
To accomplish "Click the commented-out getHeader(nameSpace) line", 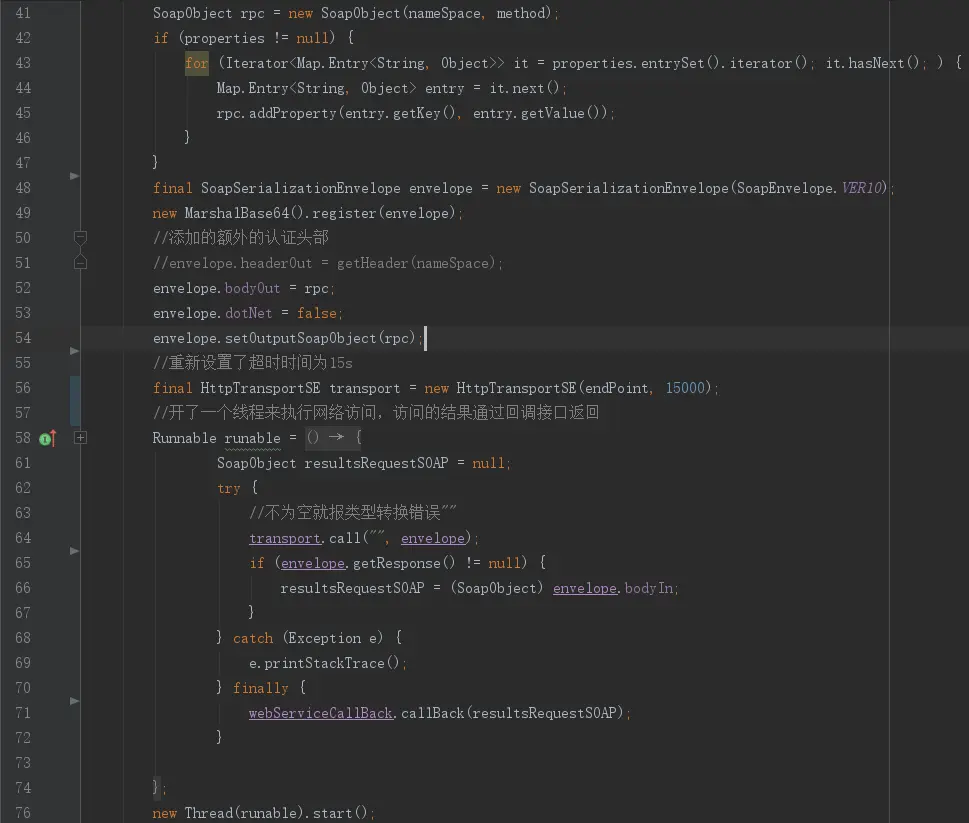I will [x=328, y=263].
